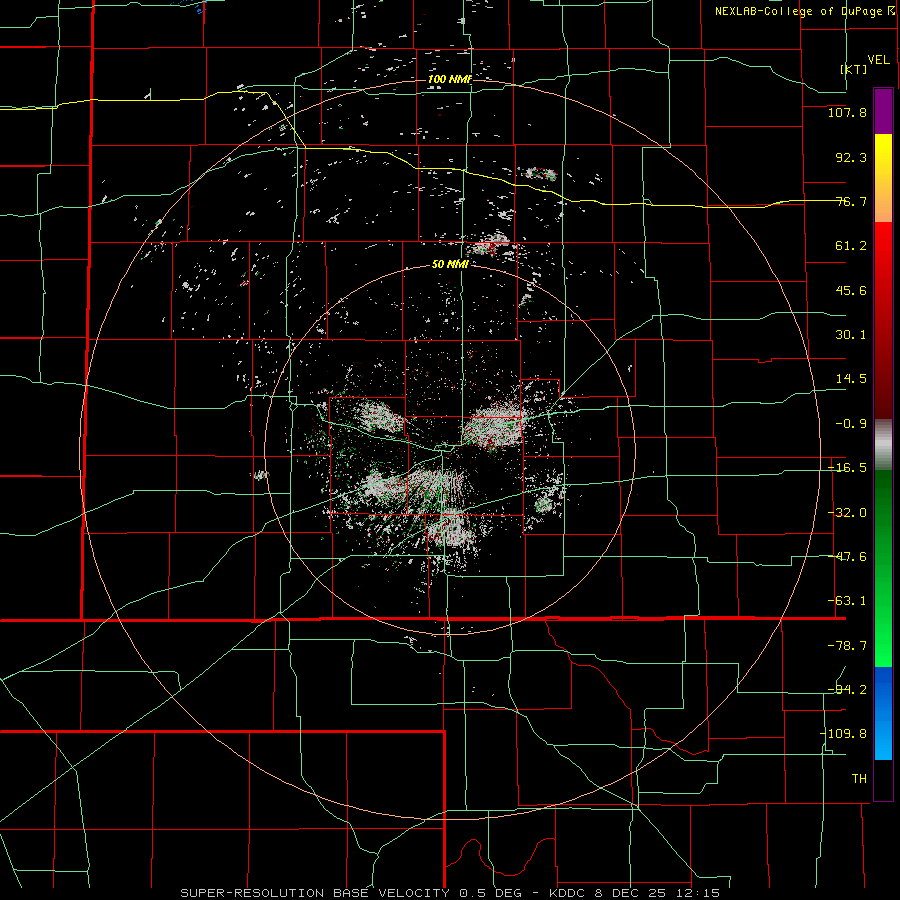Click the purple segment of the color bar
Screen dimensions: 900x900
coord(883,111)
